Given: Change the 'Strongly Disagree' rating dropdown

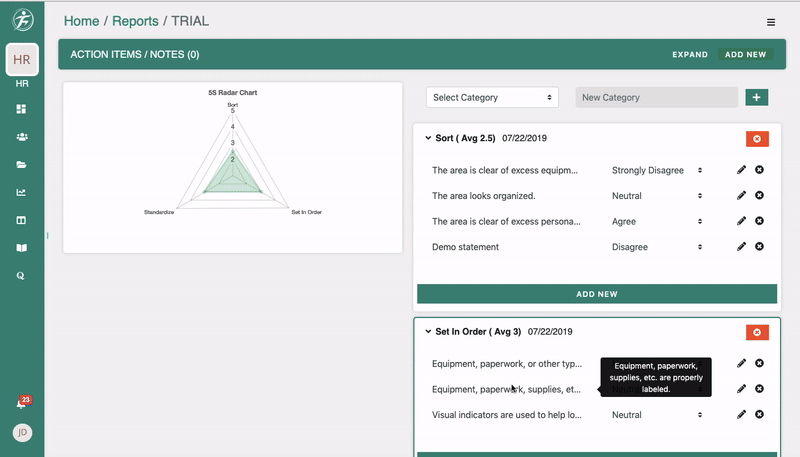Looking at the screenshot, I should (x=657, y=170).
